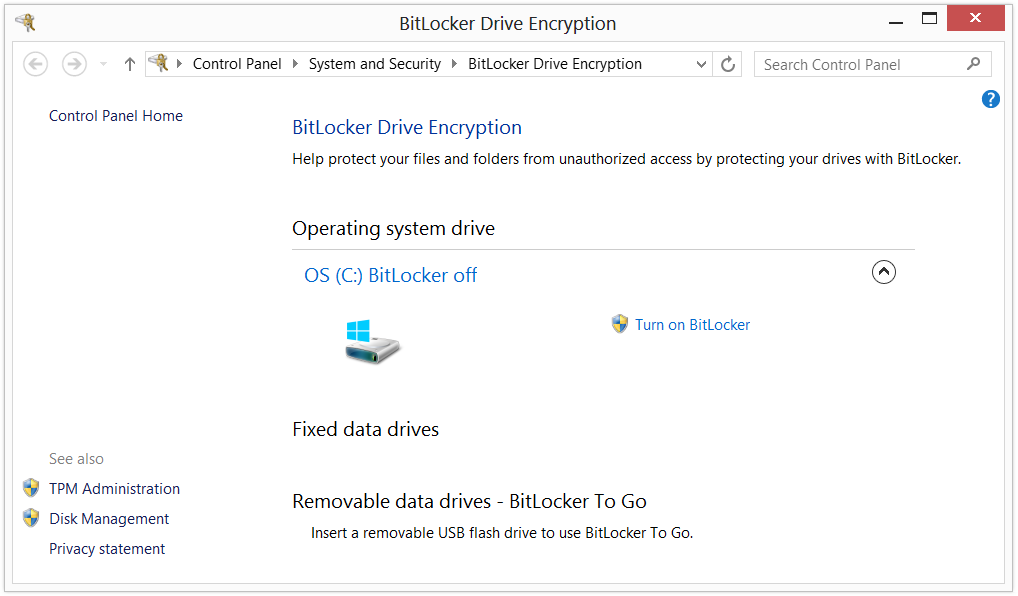1018x596 pixels.
Task: Click the Search Control Panel field
Action: point(862,64)
